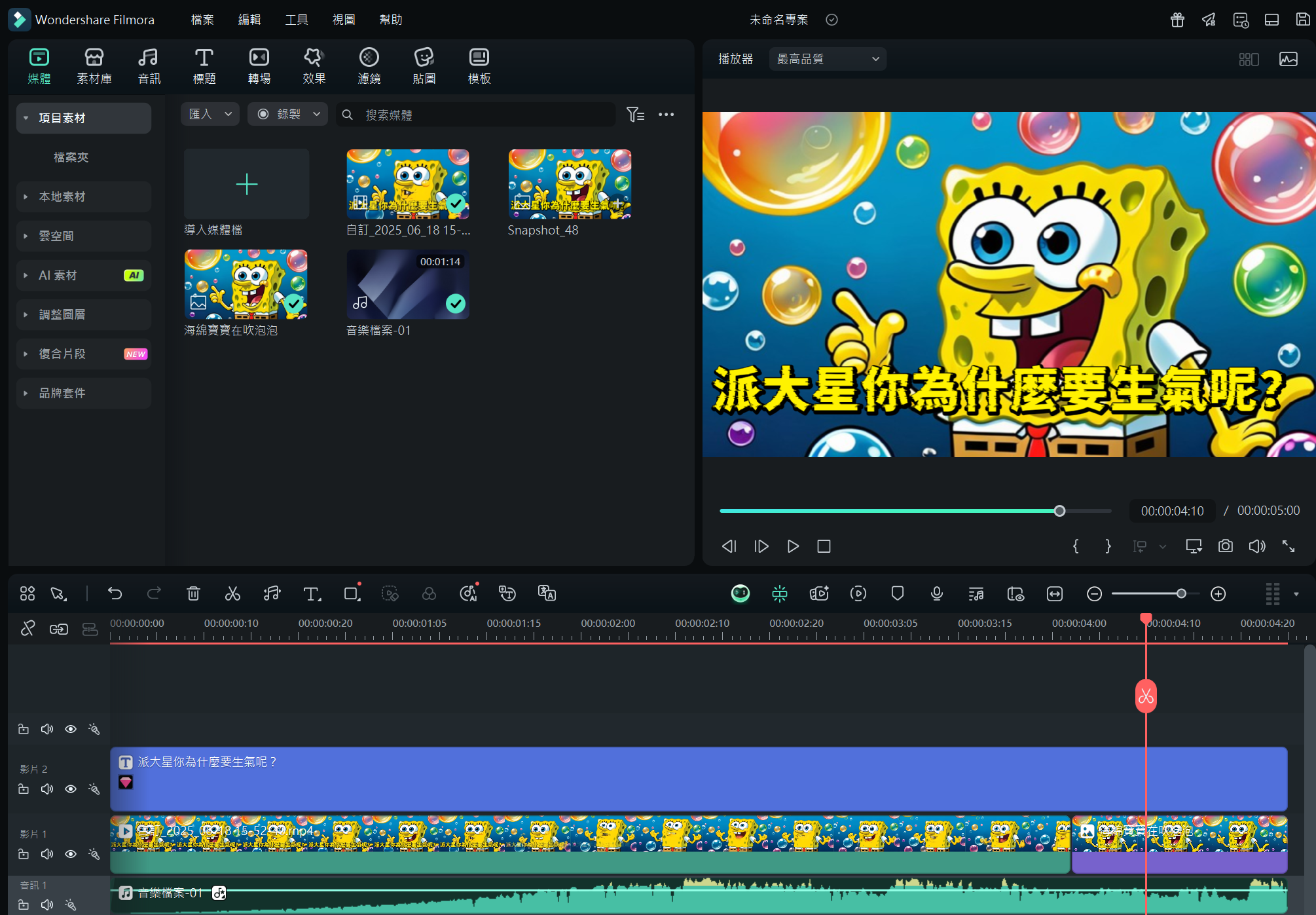Click the mark-in curly bracket
The width and height of the screenshot is (1316, 915).
[1076, 546]
